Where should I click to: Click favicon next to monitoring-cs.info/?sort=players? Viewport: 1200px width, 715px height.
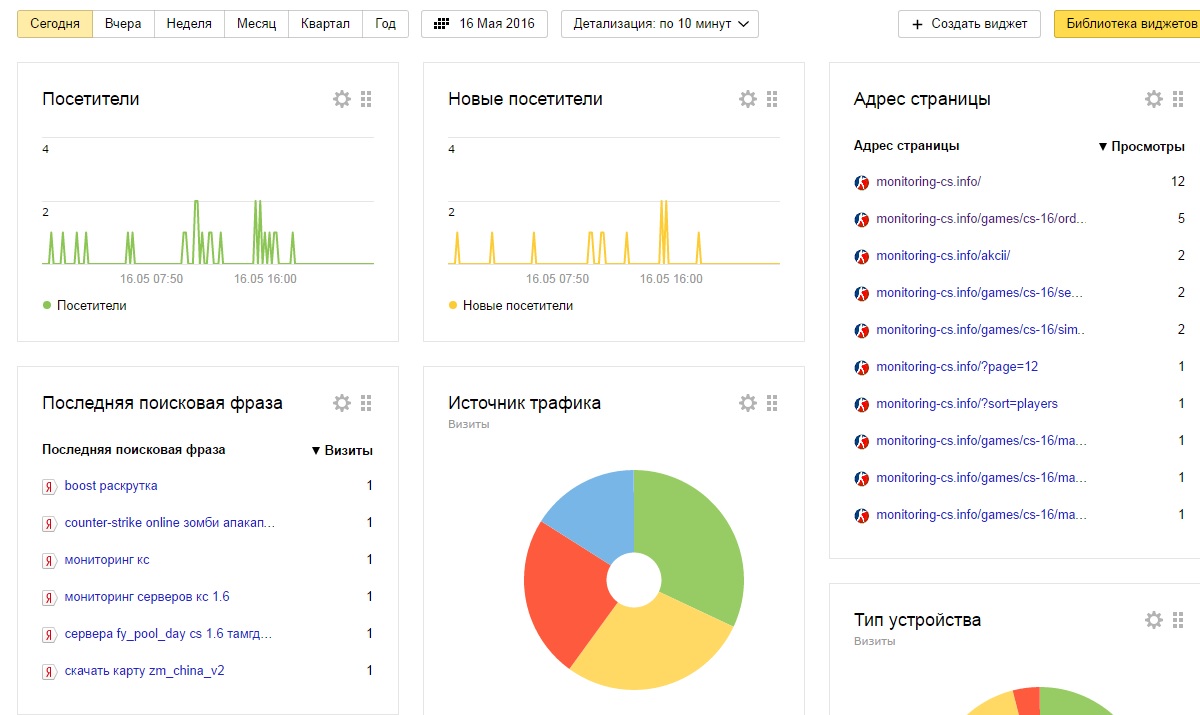click(862, 405)
